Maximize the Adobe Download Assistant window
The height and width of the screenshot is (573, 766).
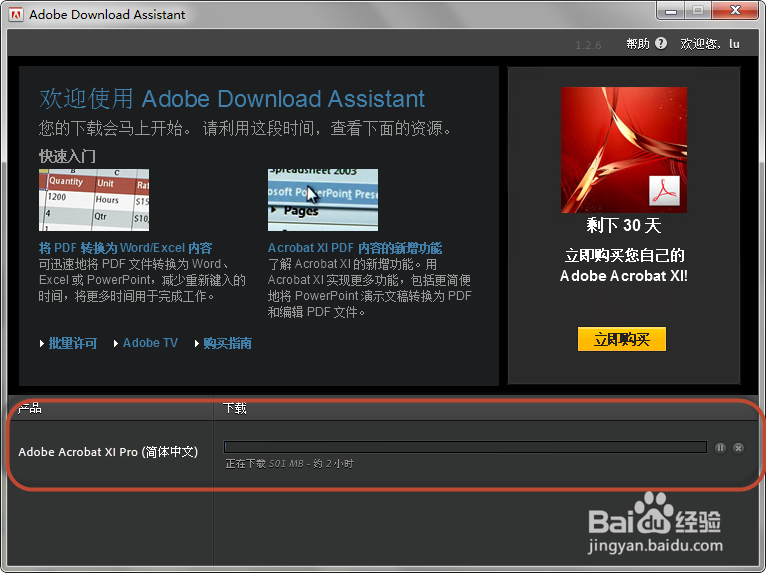tap(698, 10)
